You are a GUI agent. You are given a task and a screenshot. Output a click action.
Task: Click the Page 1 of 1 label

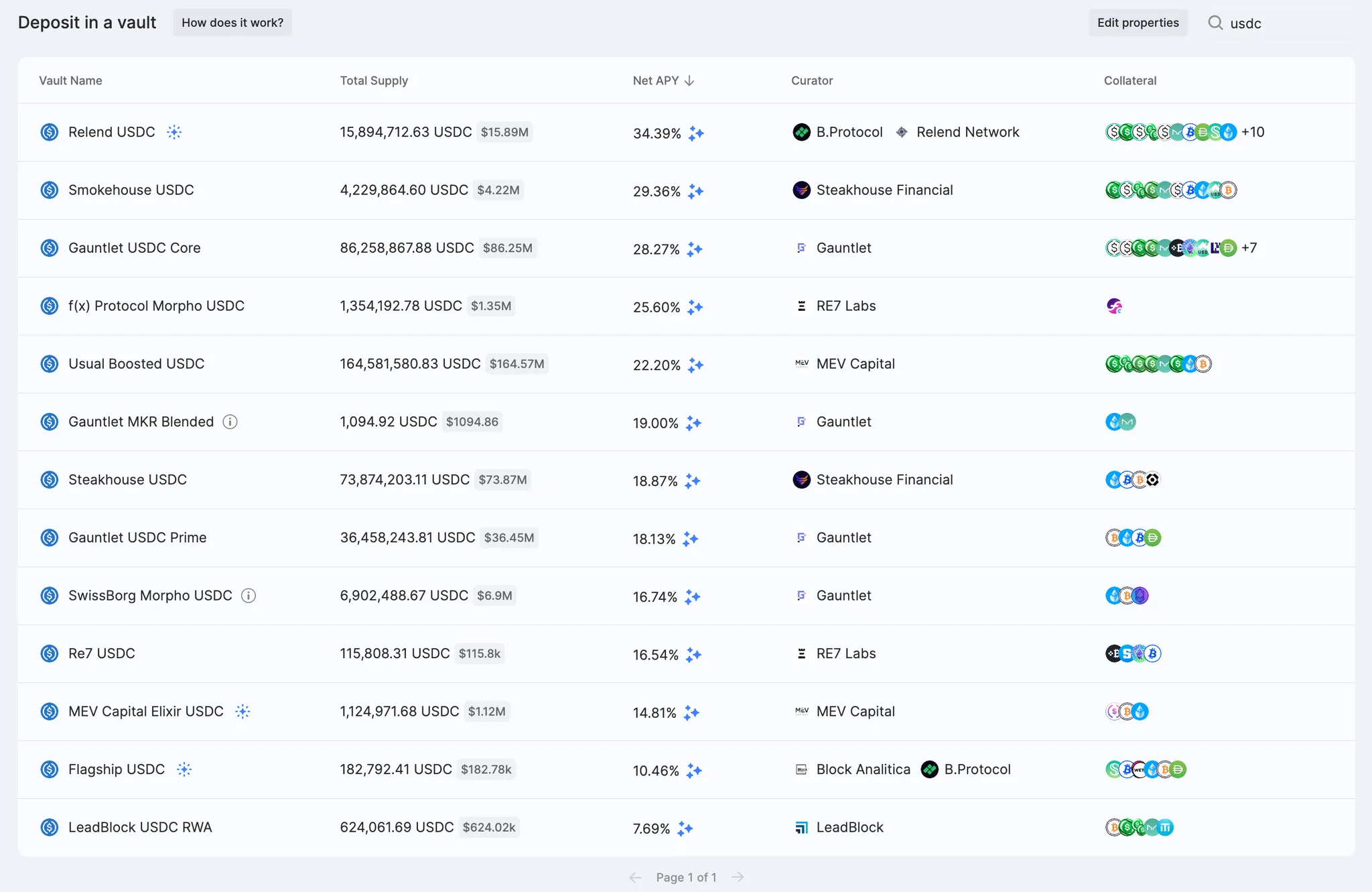686,877
